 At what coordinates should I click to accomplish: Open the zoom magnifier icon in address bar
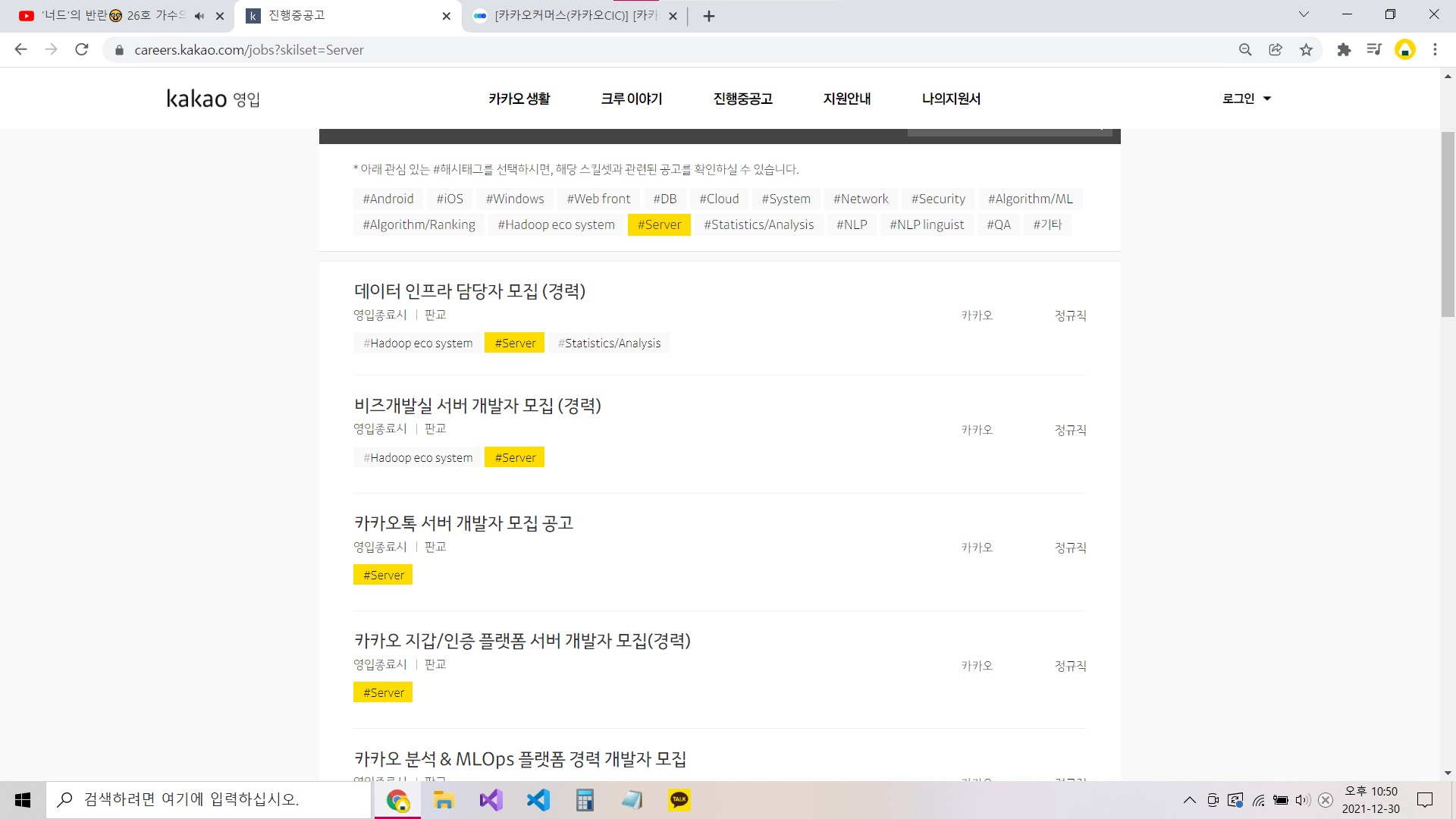pyautogui.click(x=1245, y=50)
